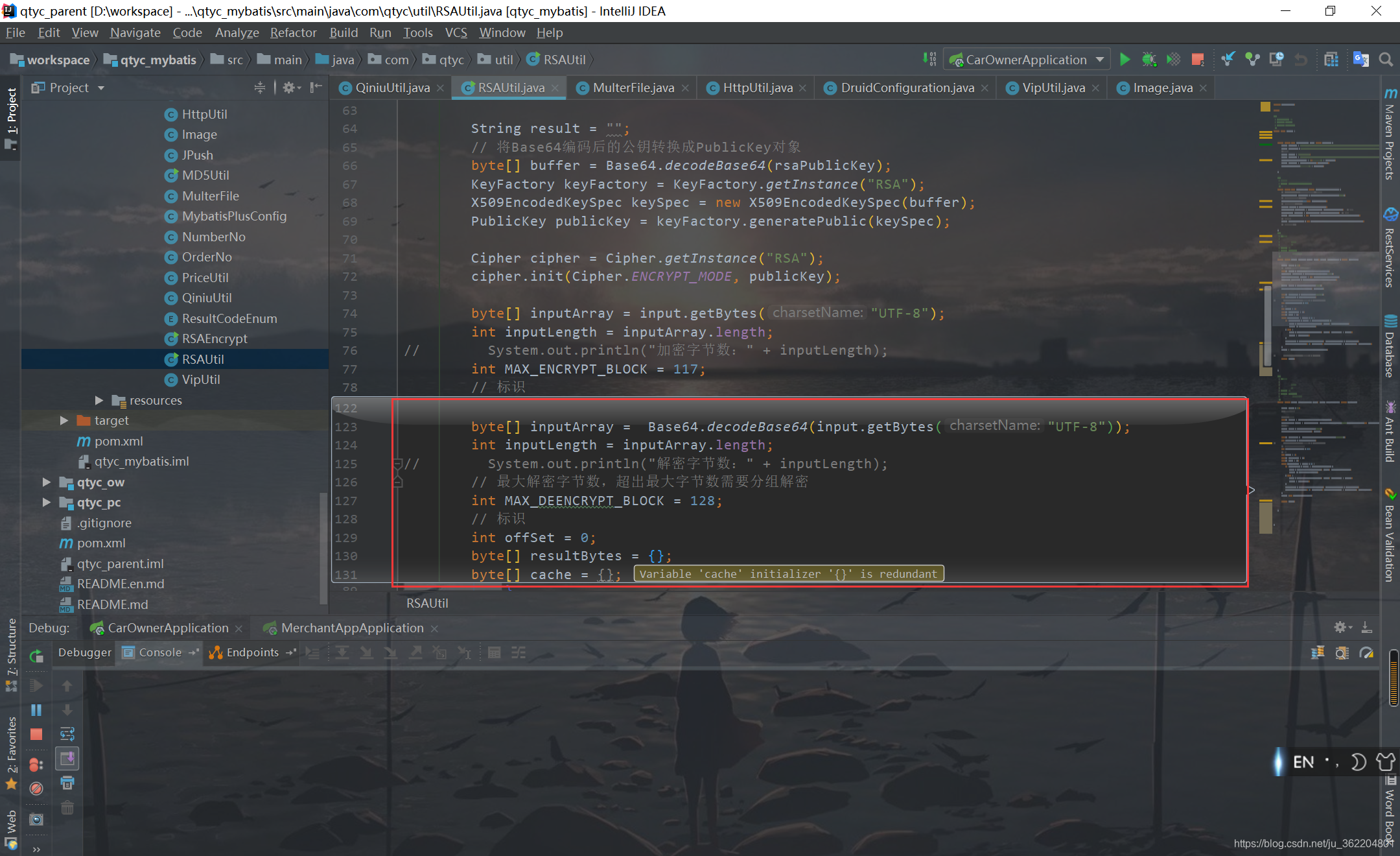
Task: Open Google Translate plugin icon
Action: 1360,60
